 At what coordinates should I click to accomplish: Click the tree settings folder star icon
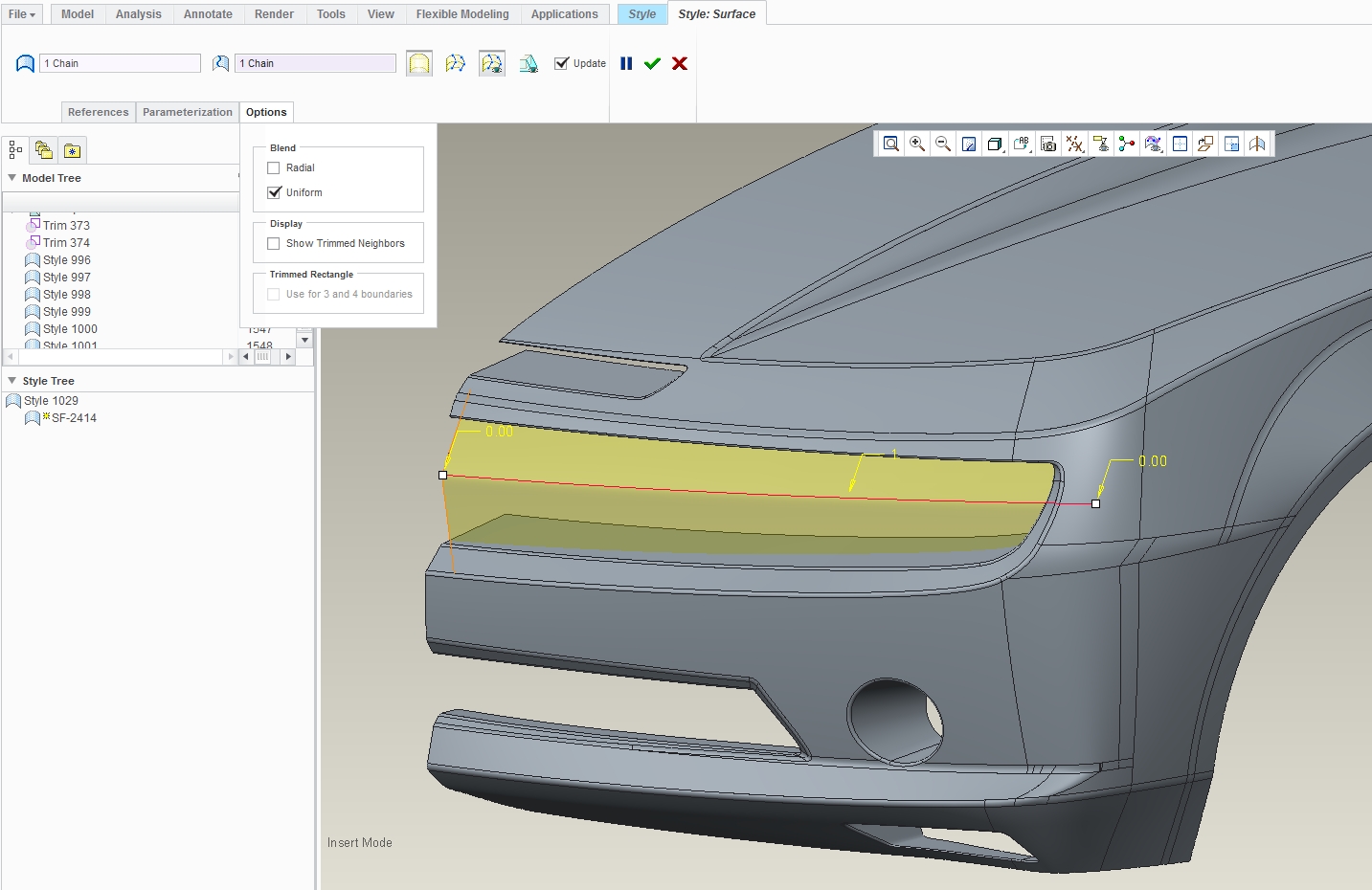pyautogui.click(x=72, y=150)
